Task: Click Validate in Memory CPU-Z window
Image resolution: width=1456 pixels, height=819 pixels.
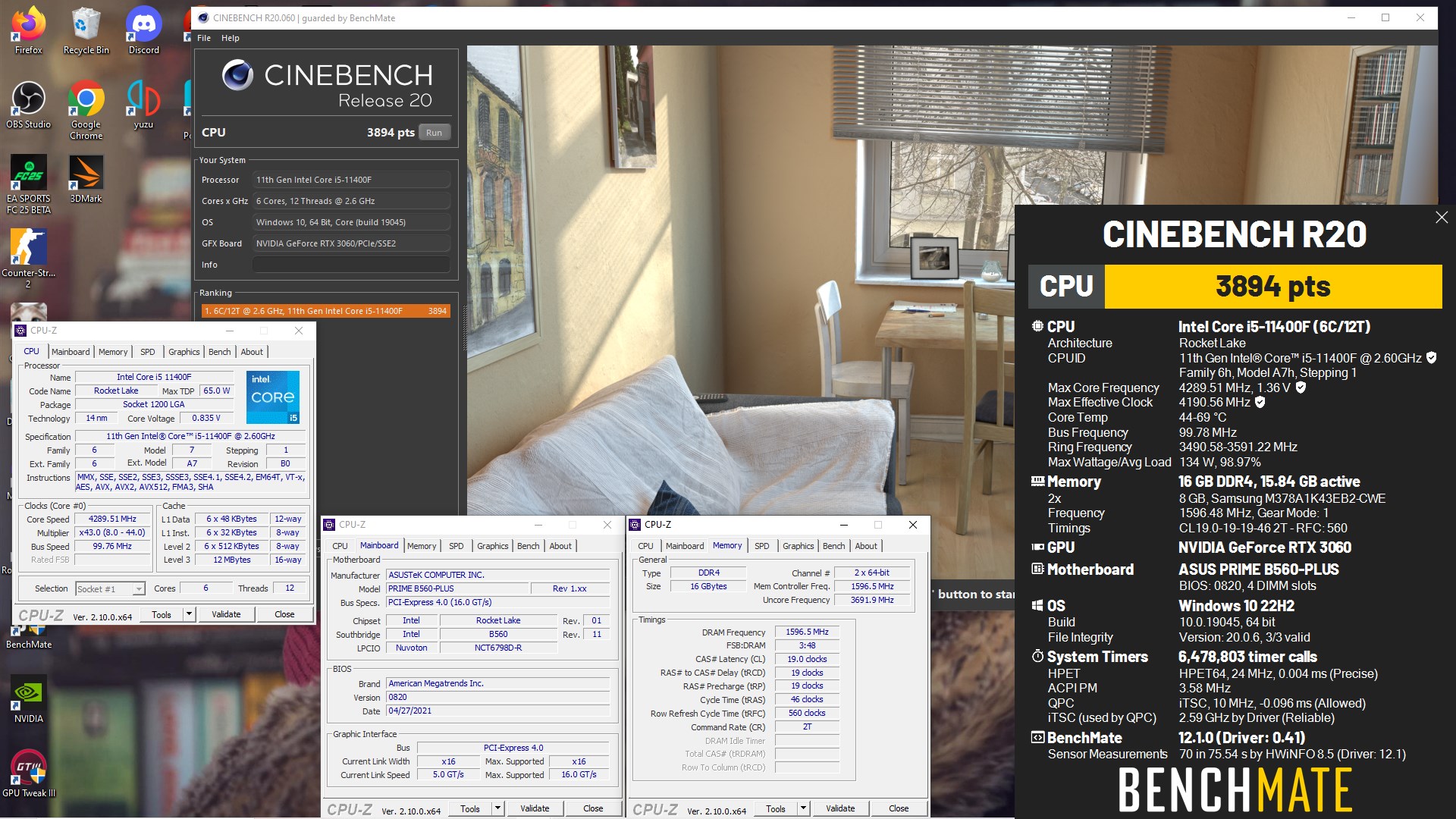Action: (840, 808)
